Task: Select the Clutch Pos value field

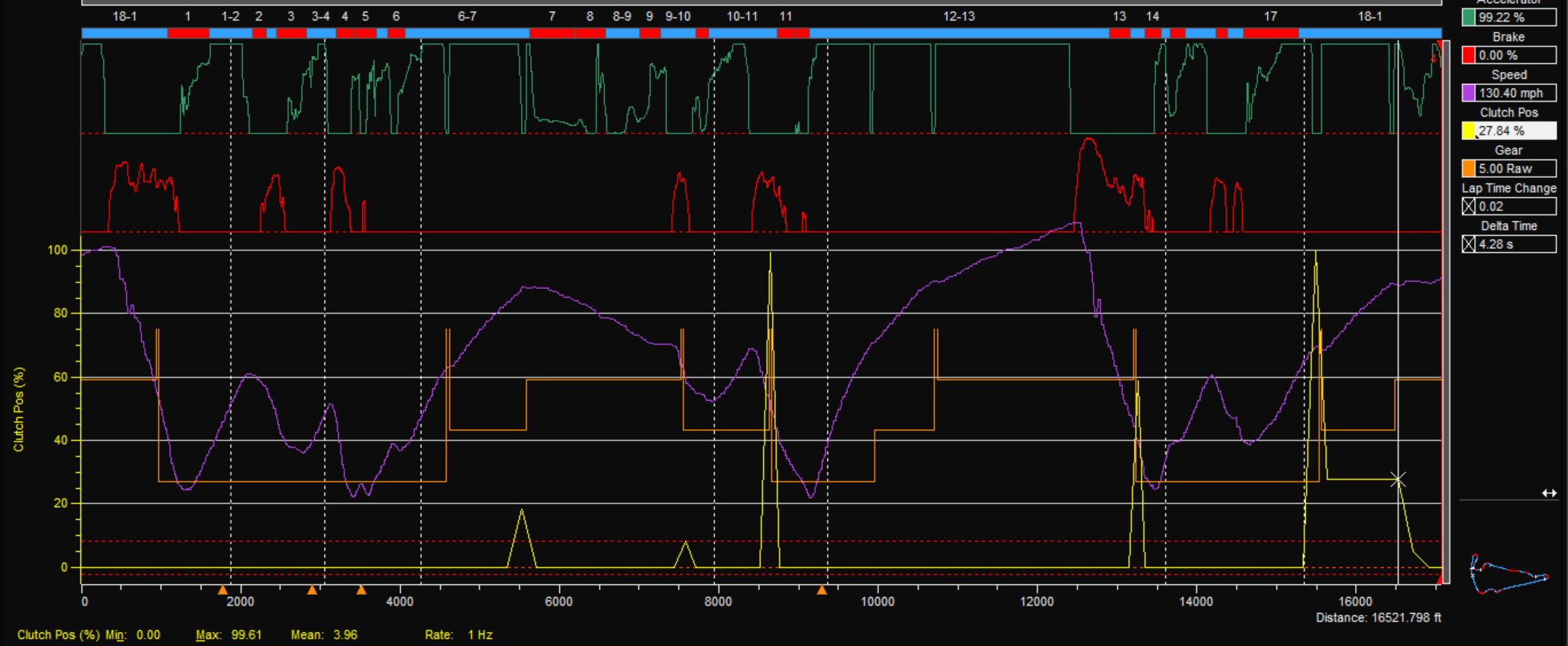Action: tap(1516, 131)
